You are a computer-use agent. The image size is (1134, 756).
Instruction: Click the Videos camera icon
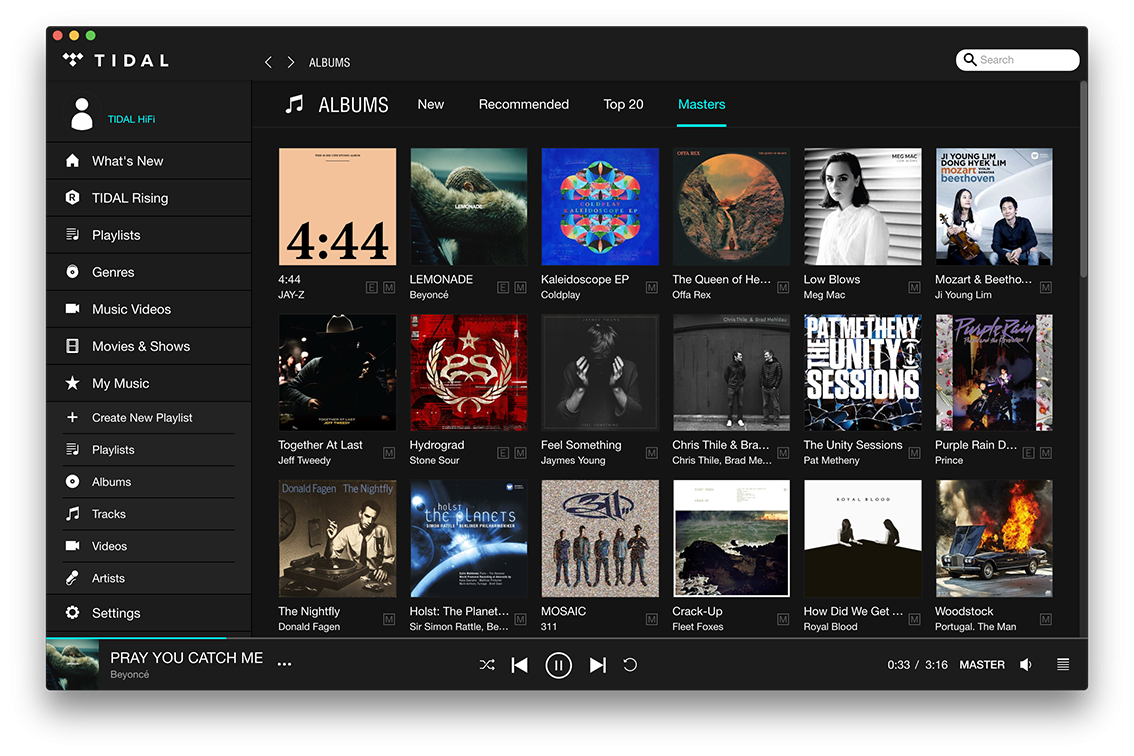tap(72, 545)
